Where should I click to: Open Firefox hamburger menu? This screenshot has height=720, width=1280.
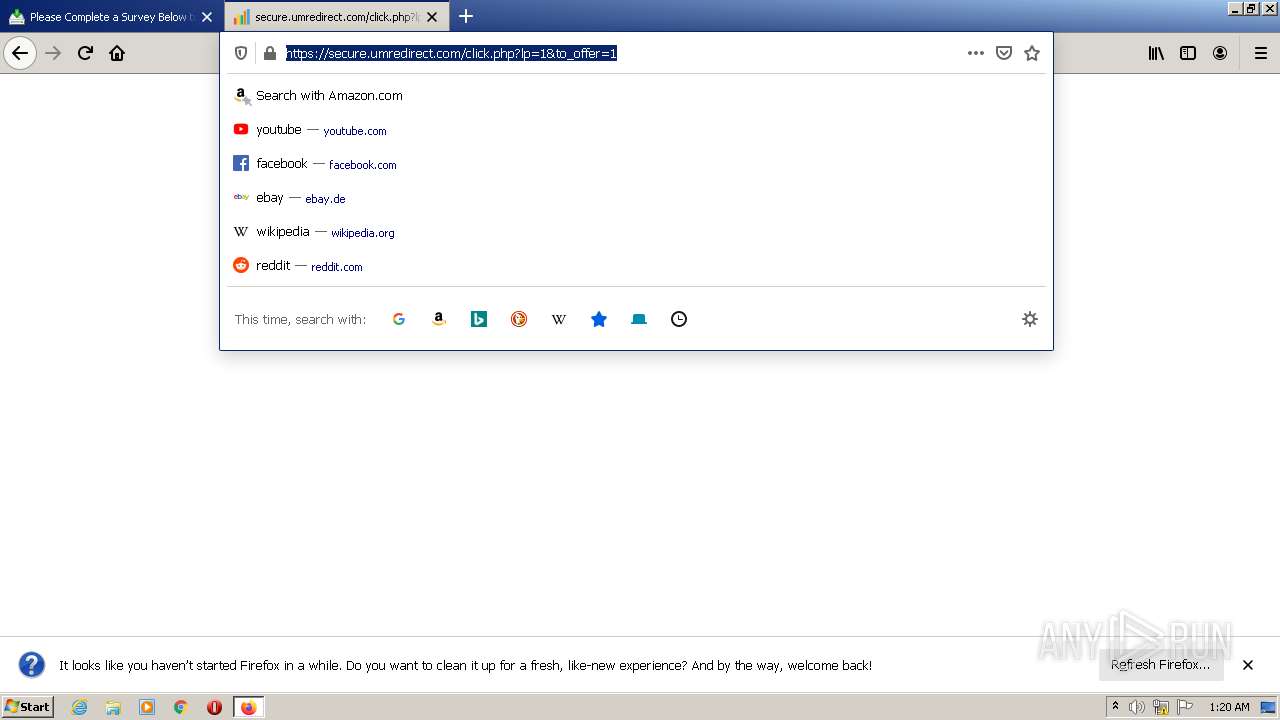point(1261,53)
